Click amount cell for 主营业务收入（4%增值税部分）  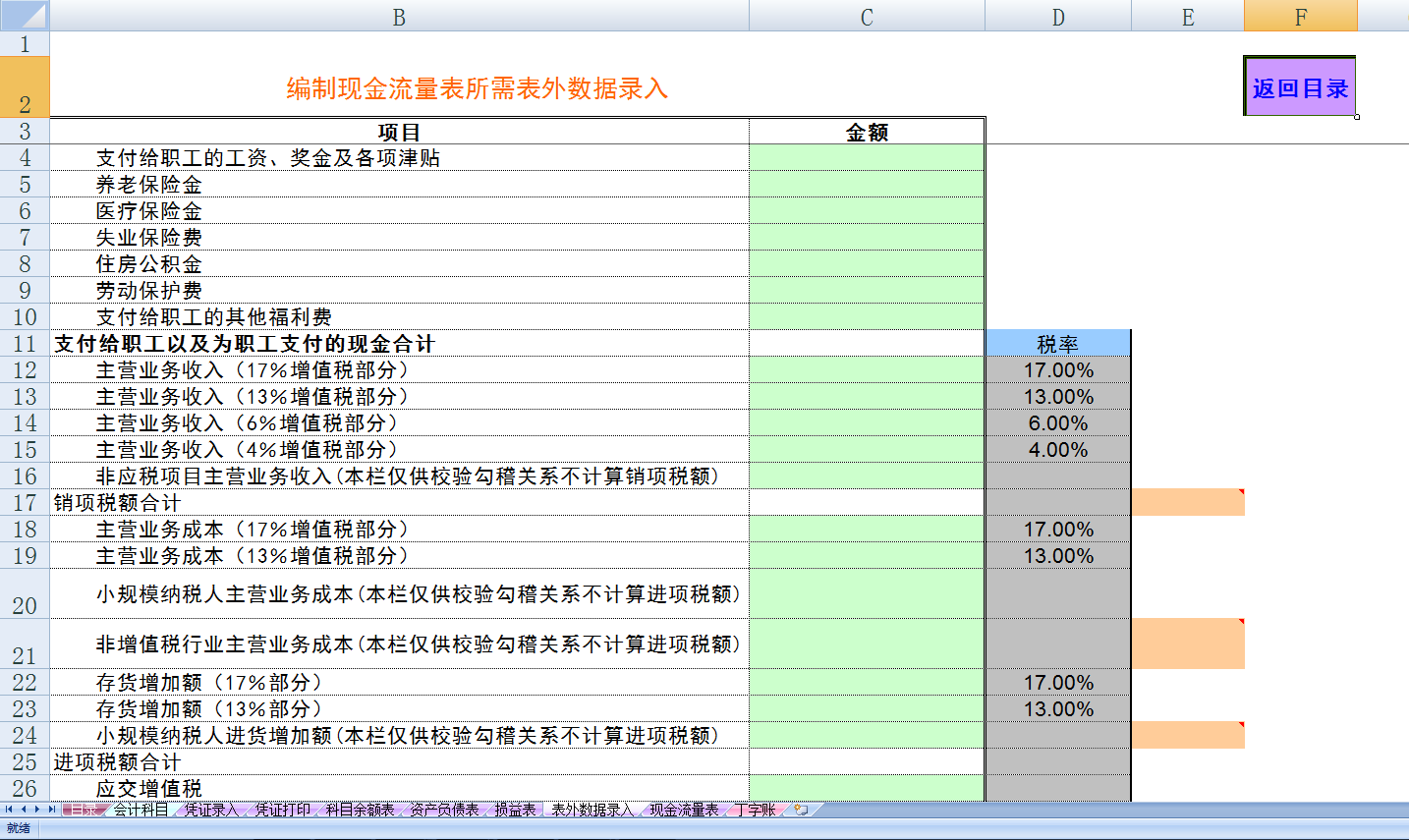867,450
